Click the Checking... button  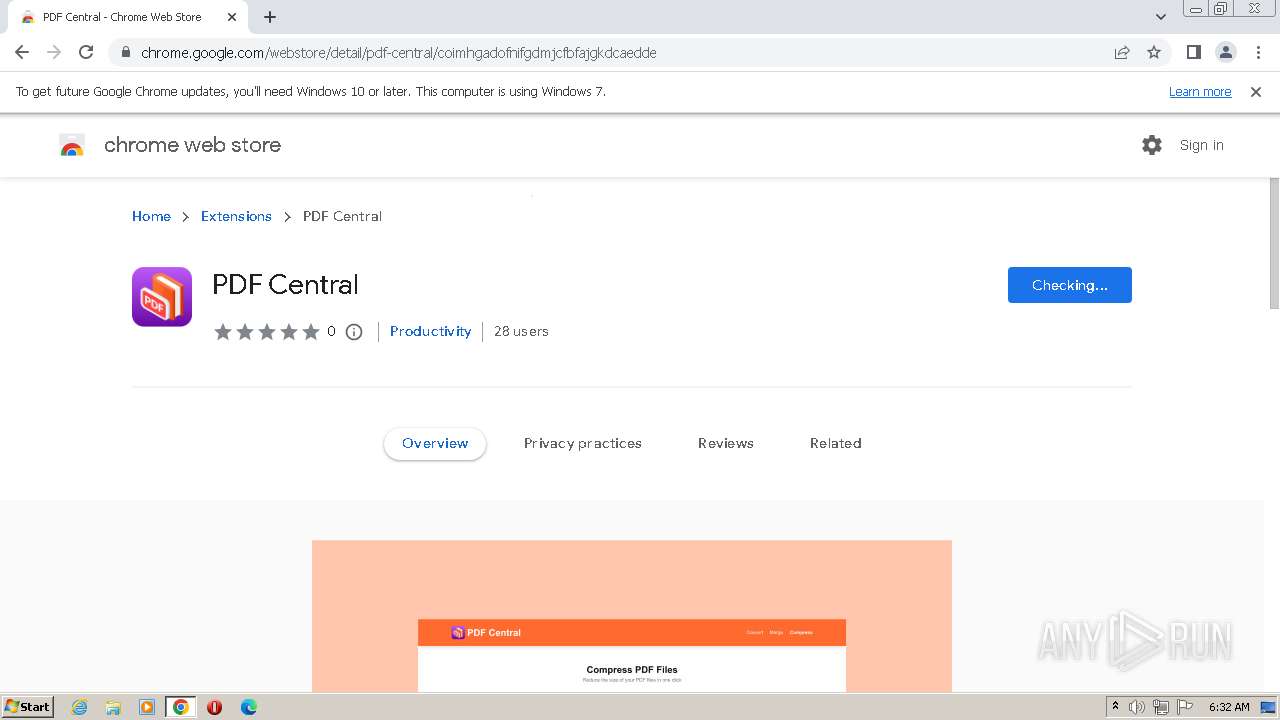point(1070,285)
